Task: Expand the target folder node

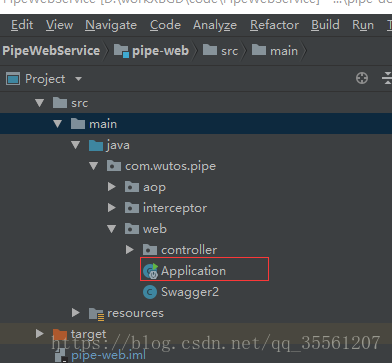Action: click(x=40, y=334)
